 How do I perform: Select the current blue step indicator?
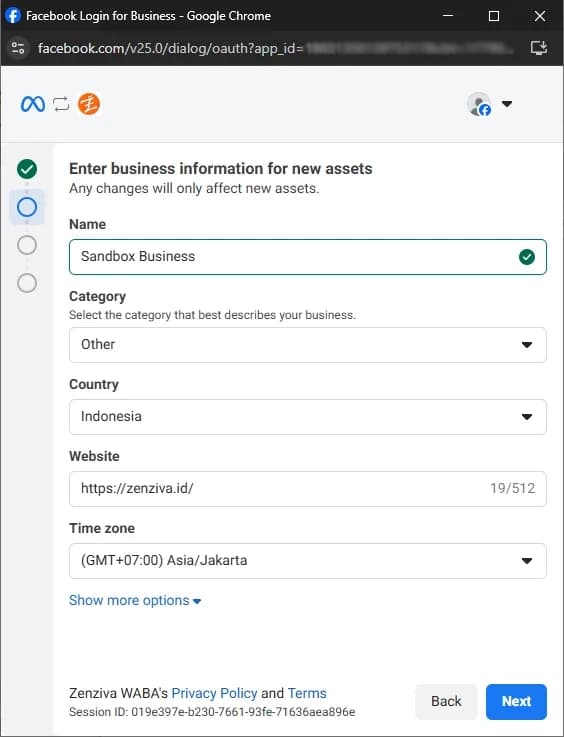point(27,207)
